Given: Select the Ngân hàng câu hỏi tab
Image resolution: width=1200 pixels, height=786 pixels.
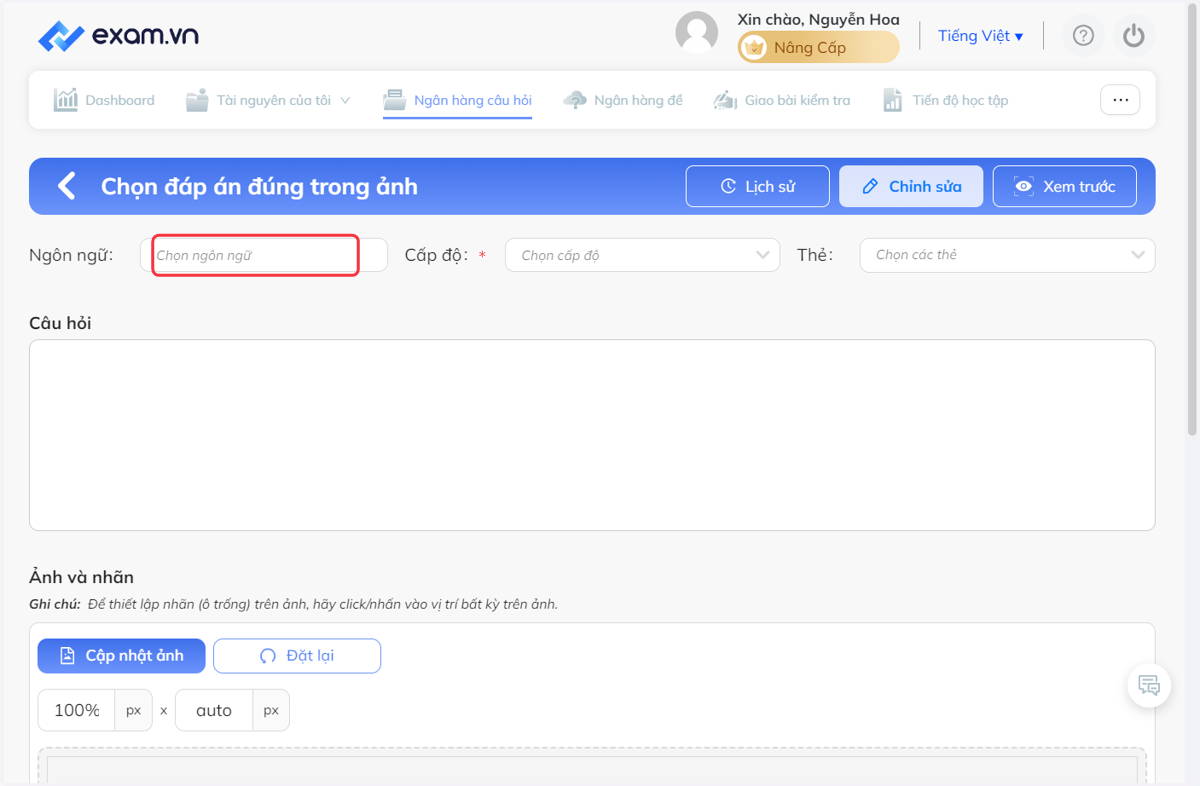Looking at the screenshot, I should tap(458, 100).
